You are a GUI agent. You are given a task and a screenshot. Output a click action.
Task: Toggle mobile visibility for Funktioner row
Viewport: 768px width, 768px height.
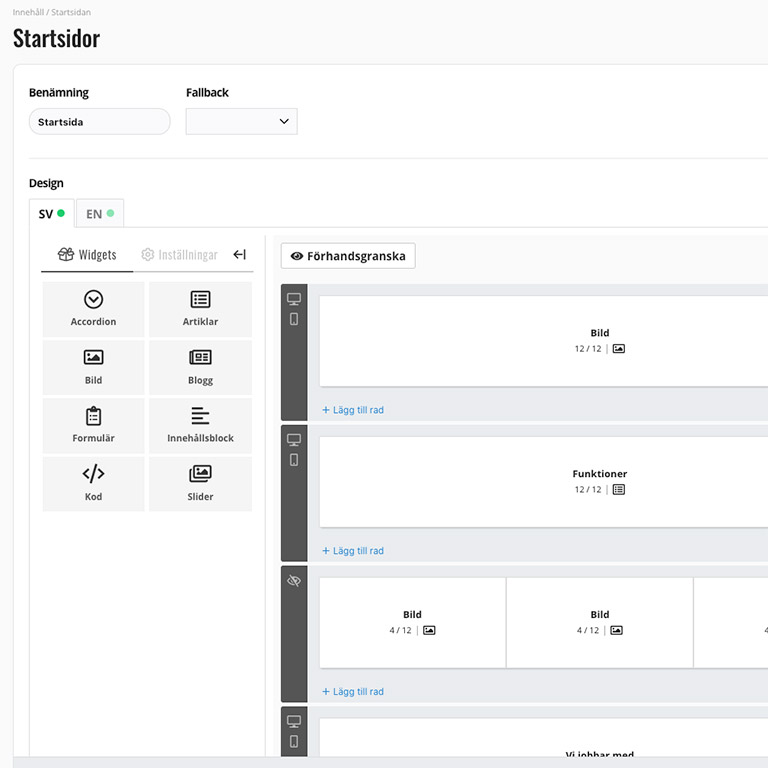tap(294, 460)
